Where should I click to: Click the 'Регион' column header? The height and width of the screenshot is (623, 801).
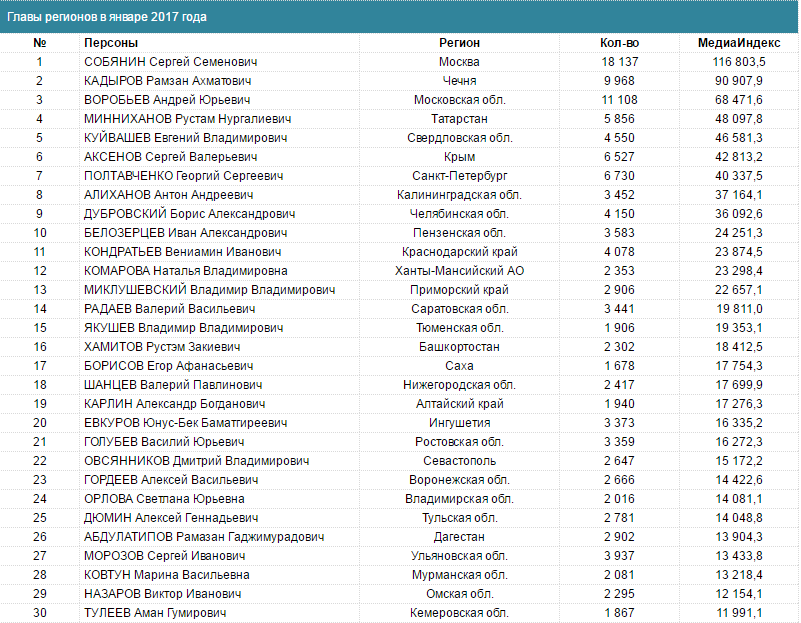coord(459,43)
